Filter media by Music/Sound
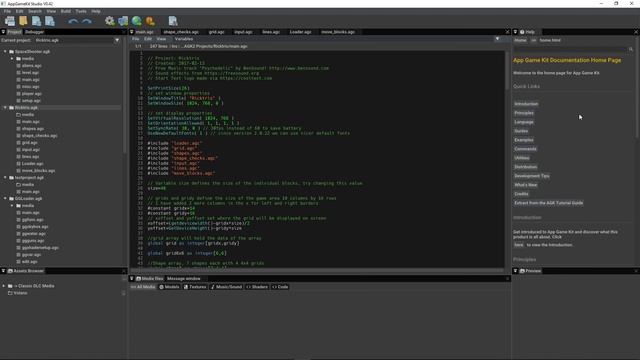Screen dimensions: 640x360 pos(227,287)
